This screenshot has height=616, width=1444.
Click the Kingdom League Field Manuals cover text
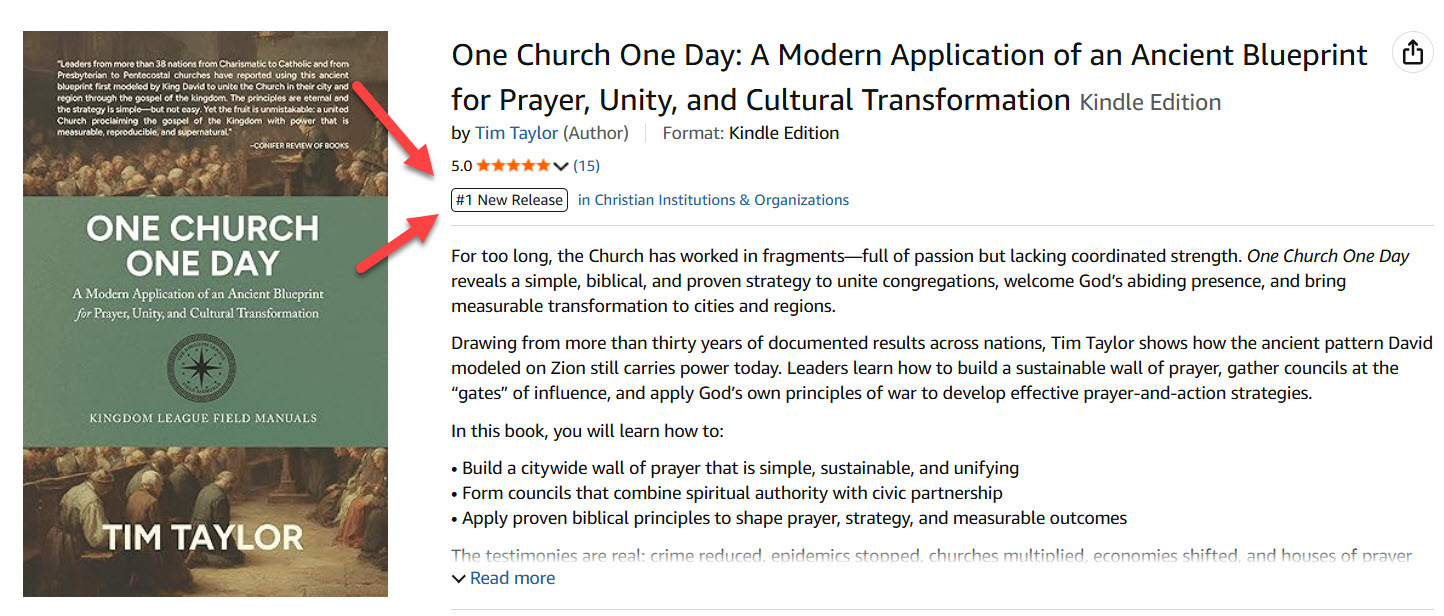click(203, 418)
